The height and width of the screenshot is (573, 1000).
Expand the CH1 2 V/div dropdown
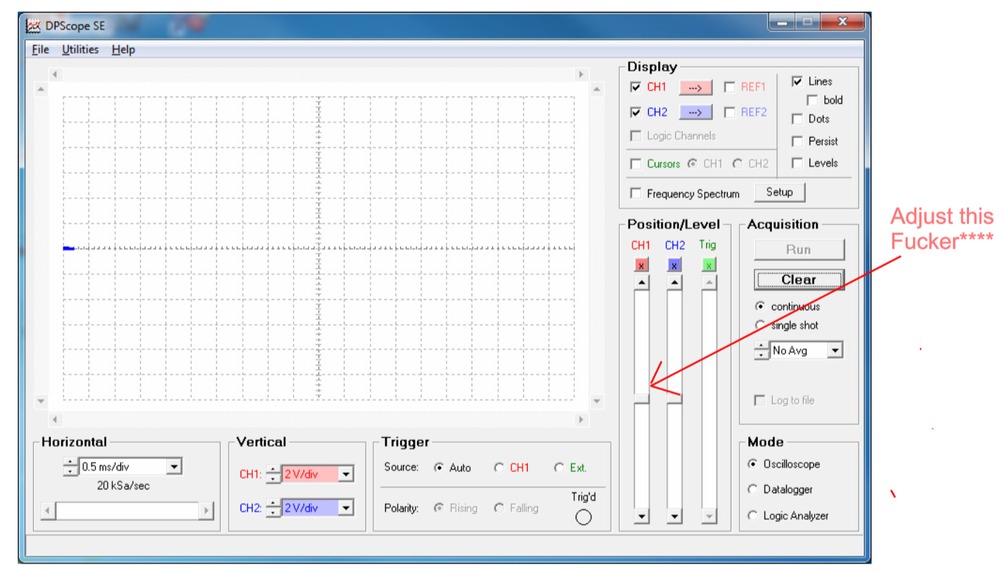pos(346,474)
